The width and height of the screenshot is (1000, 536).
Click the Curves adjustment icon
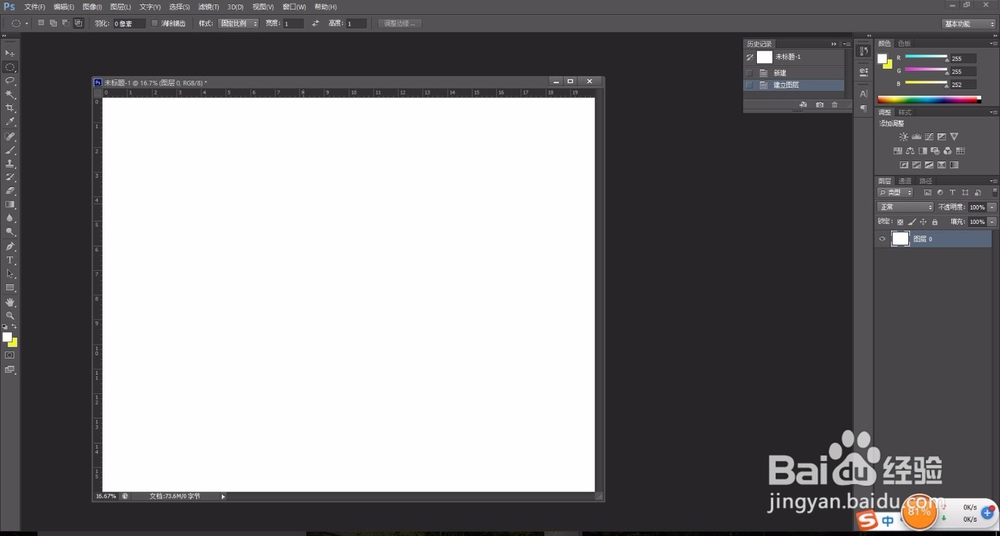(929, 137)
